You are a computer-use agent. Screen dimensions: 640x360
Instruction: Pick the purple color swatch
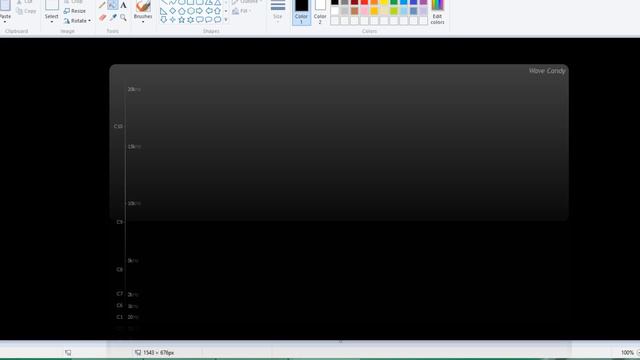423,2
